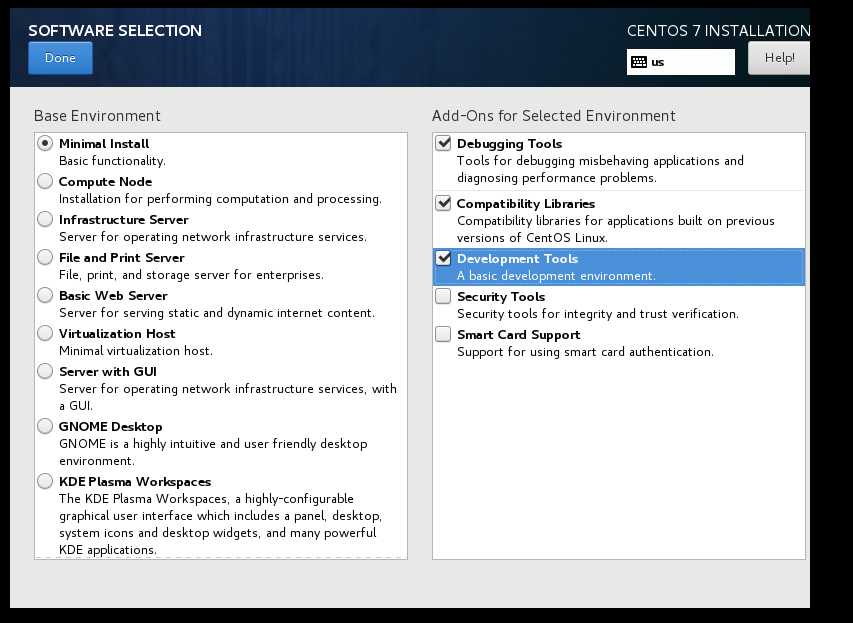The image size is (853, 623).
Task: Select the Compute Node radio button
Action: [45, 181]
